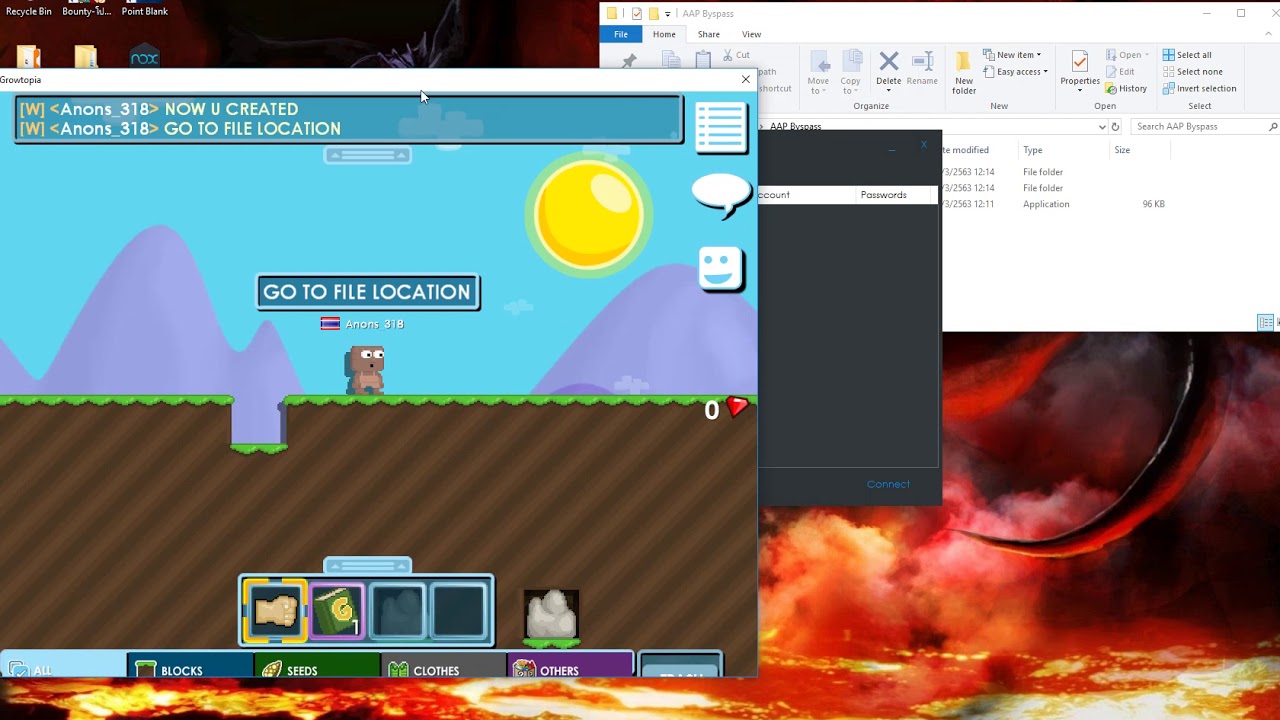The image size is (1280, 720).
Task: Select the green wrench book inventory item
Action: click(336, 609)
